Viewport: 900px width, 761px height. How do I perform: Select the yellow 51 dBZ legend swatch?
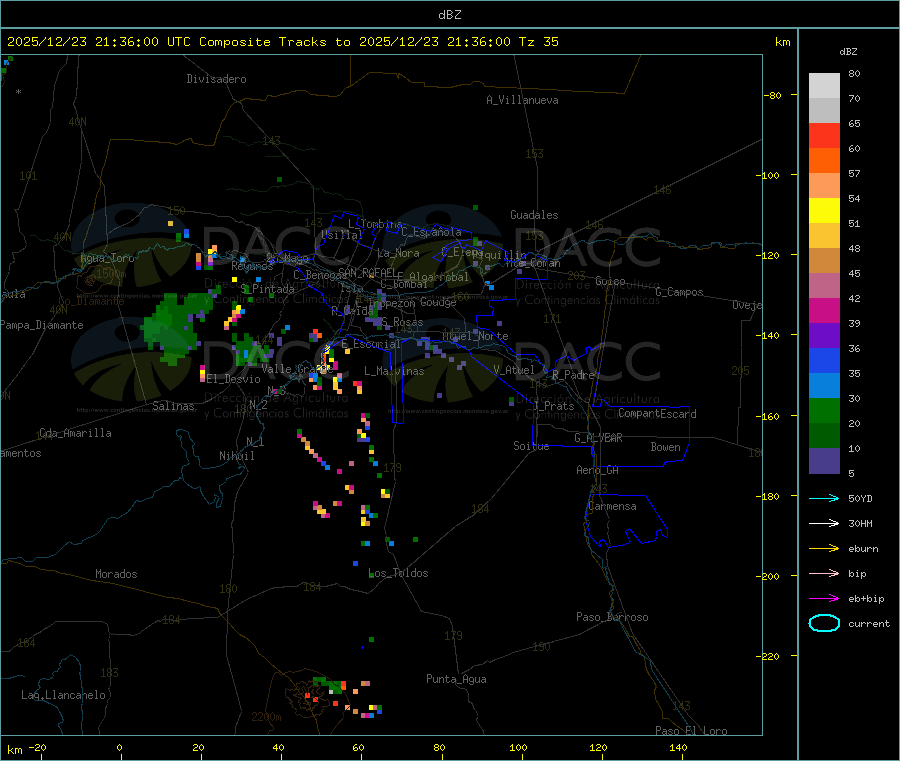coord(824,211)
